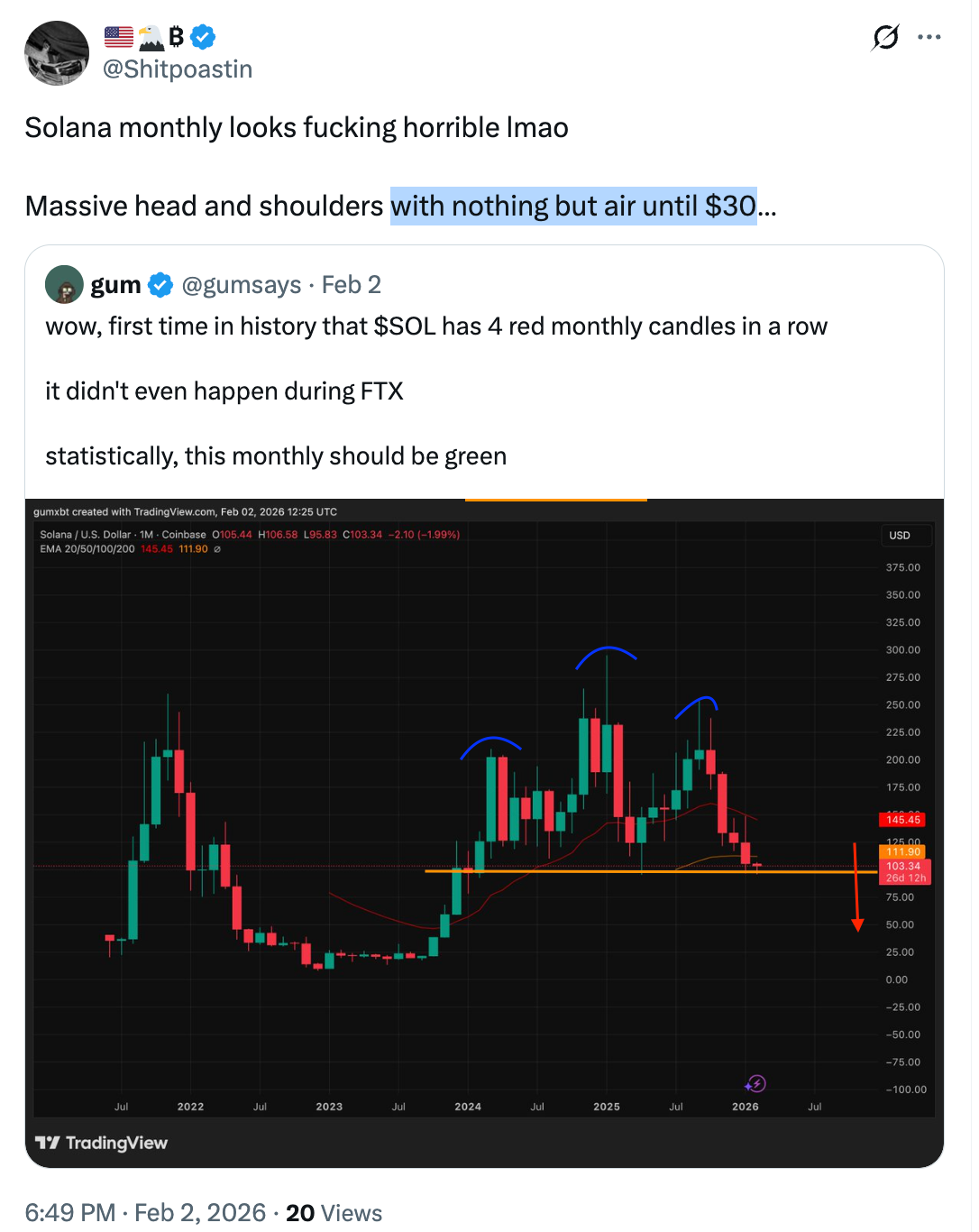Open @Shitpoastin's profile avatar
The height and width of the screenshot is (1232, 979).
(x=56, y=53)
